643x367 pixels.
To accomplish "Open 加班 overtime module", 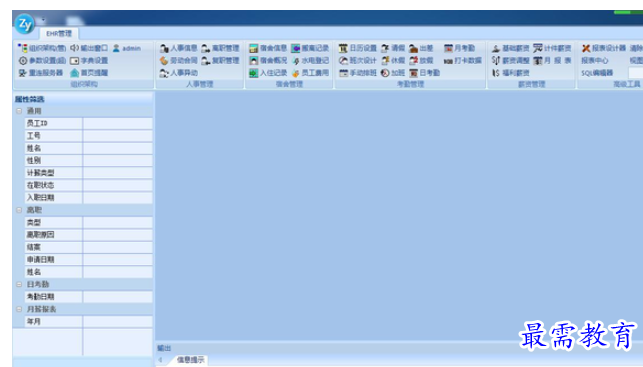I will point(393,73).
